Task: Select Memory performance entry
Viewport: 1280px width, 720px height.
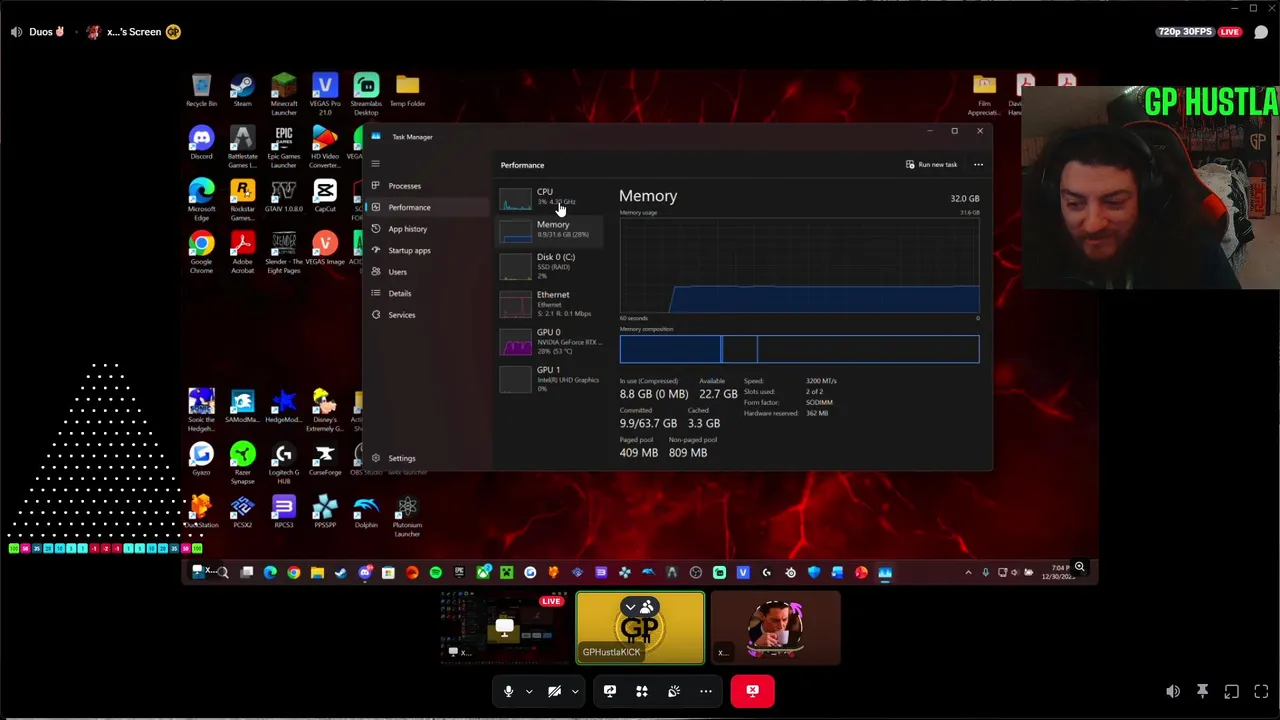Action: [550, 230]
